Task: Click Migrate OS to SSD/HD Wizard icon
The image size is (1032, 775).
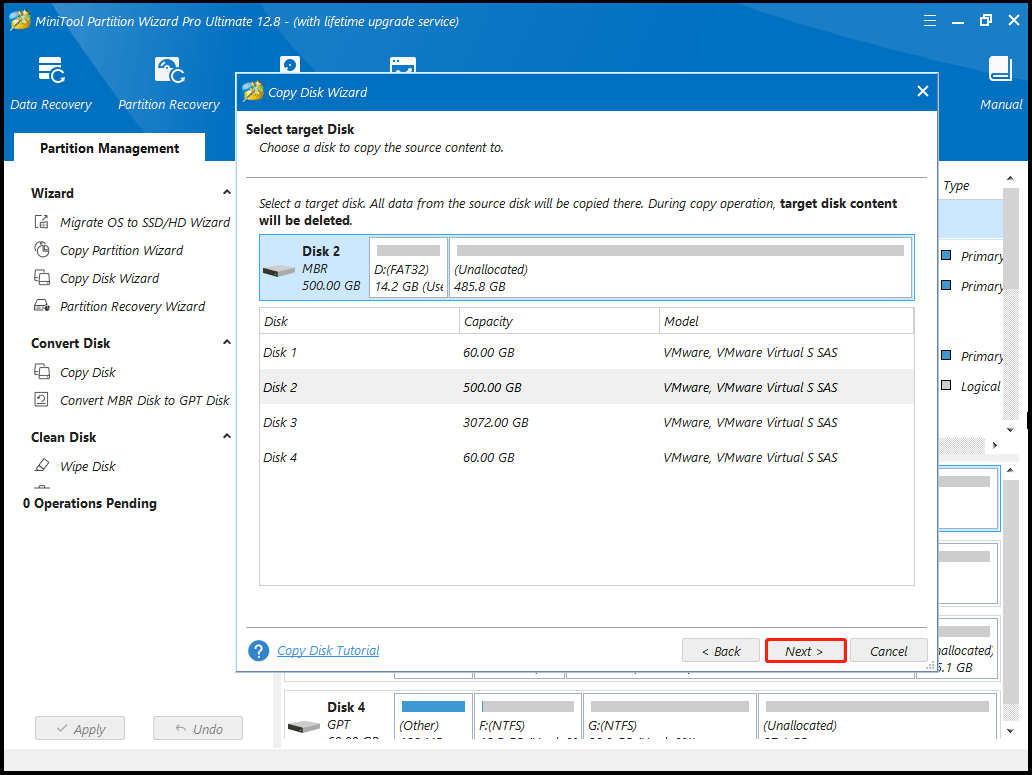Action: [41, 222]
